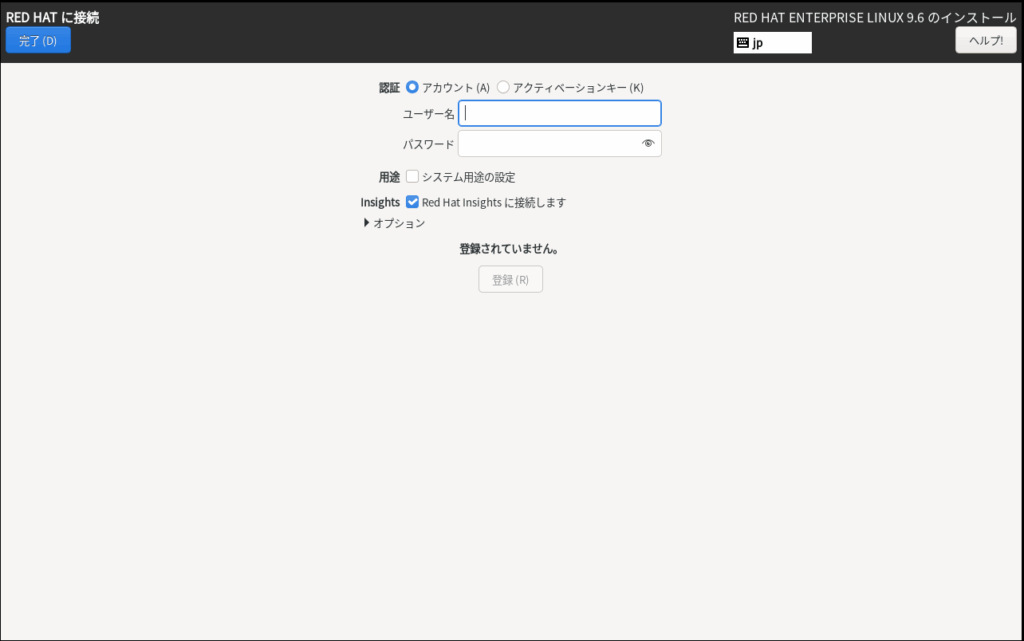1024x641 pixels.
Task: Click inside the パスワード input field
Action: 546,144
